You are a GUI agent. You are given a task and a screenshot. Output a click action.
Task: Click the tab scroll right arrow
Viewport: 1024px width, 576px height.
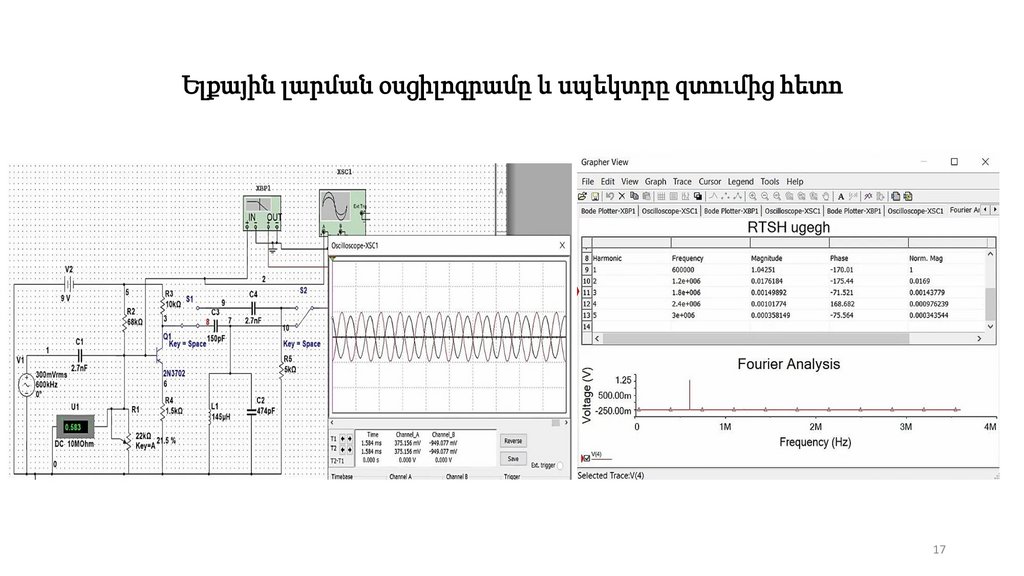995,210
